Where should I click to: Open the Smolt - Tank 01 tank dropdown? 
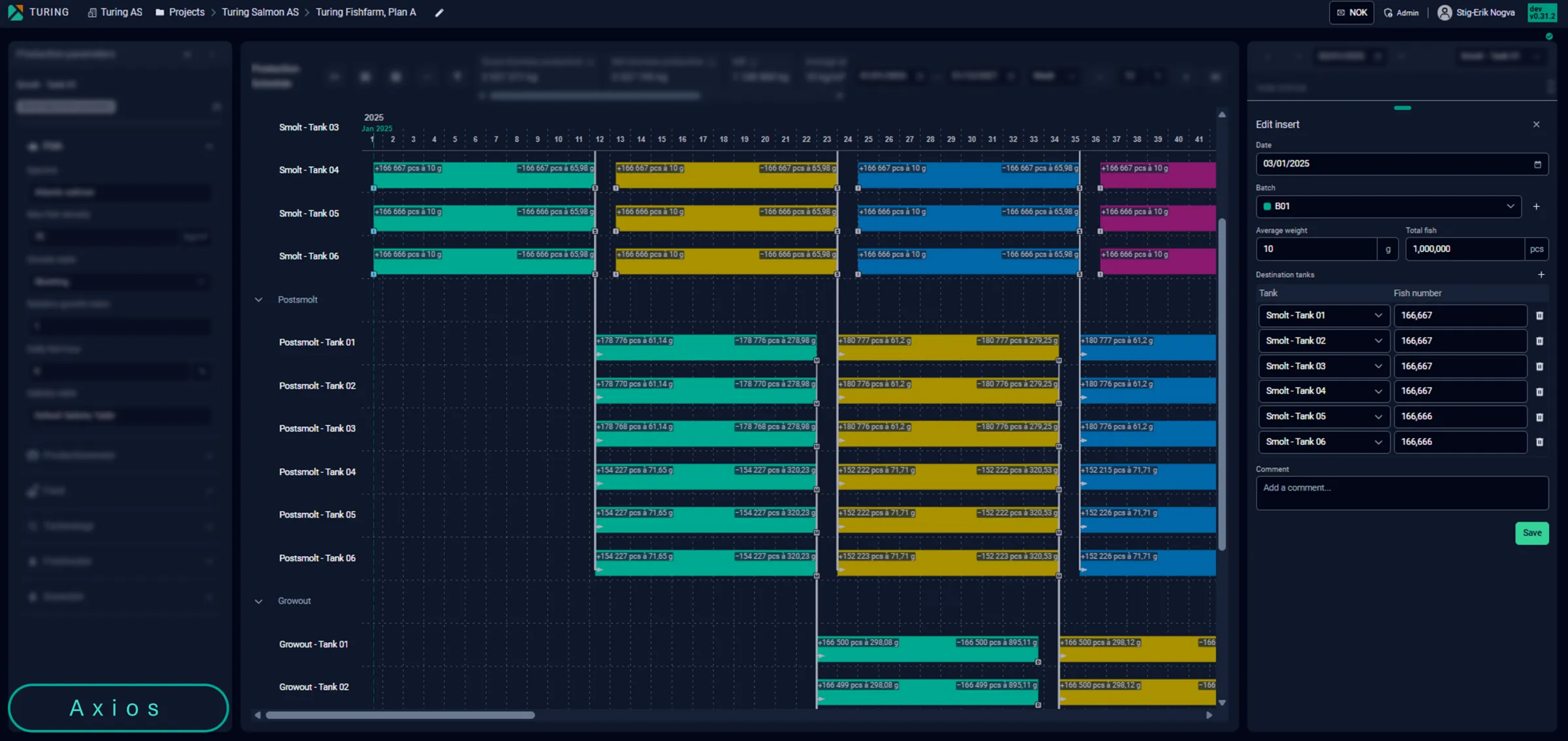[x=1324, y=316]
